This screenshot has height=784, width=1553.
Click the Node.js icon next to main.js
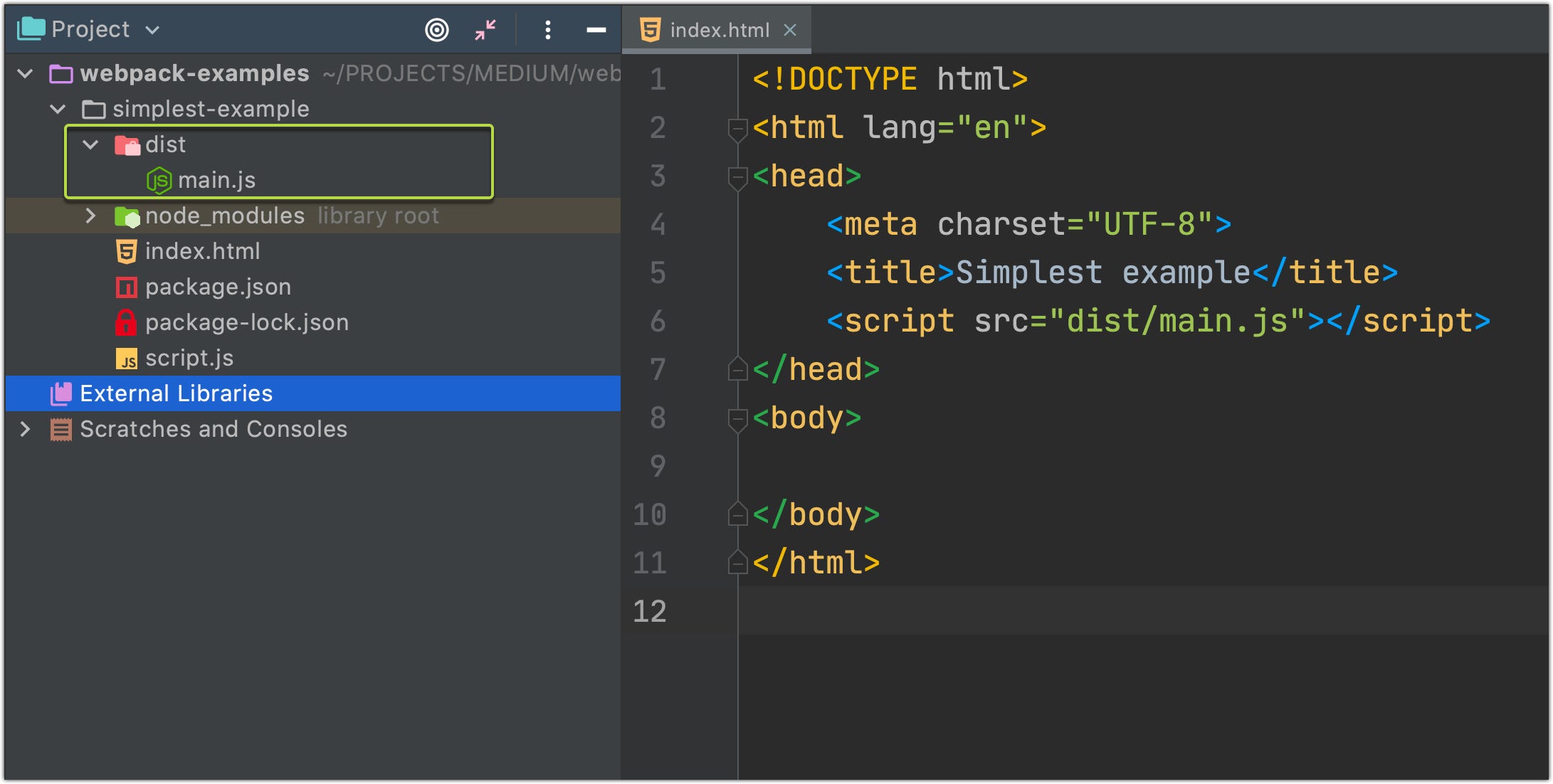point(159,180)
